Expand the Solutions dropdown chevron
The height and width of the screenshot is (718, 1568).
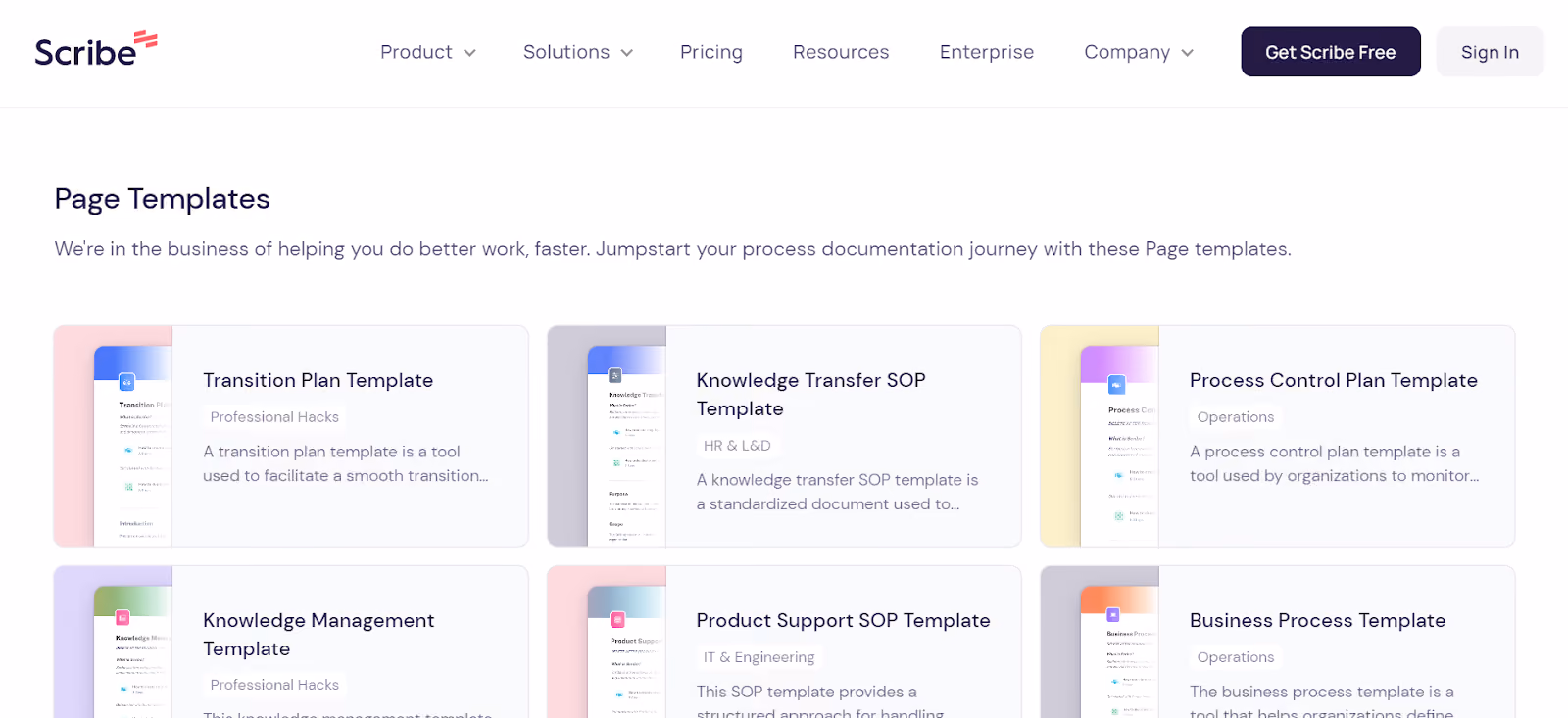pos(627,53)
